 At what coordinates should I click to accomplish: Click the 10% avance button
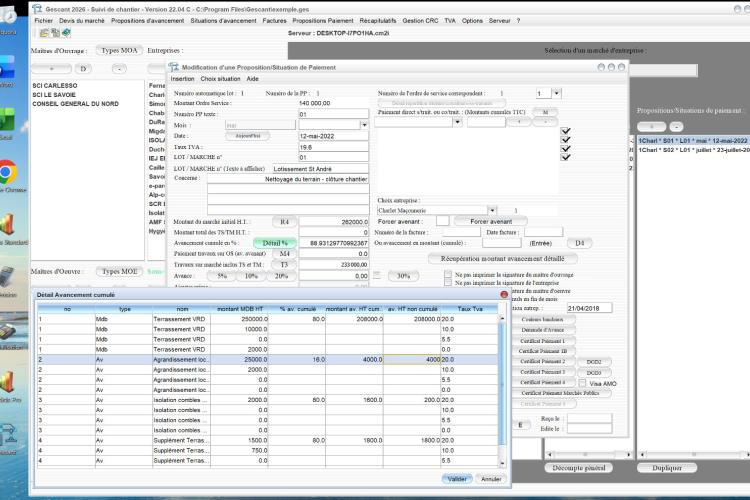tap(251, 276)
